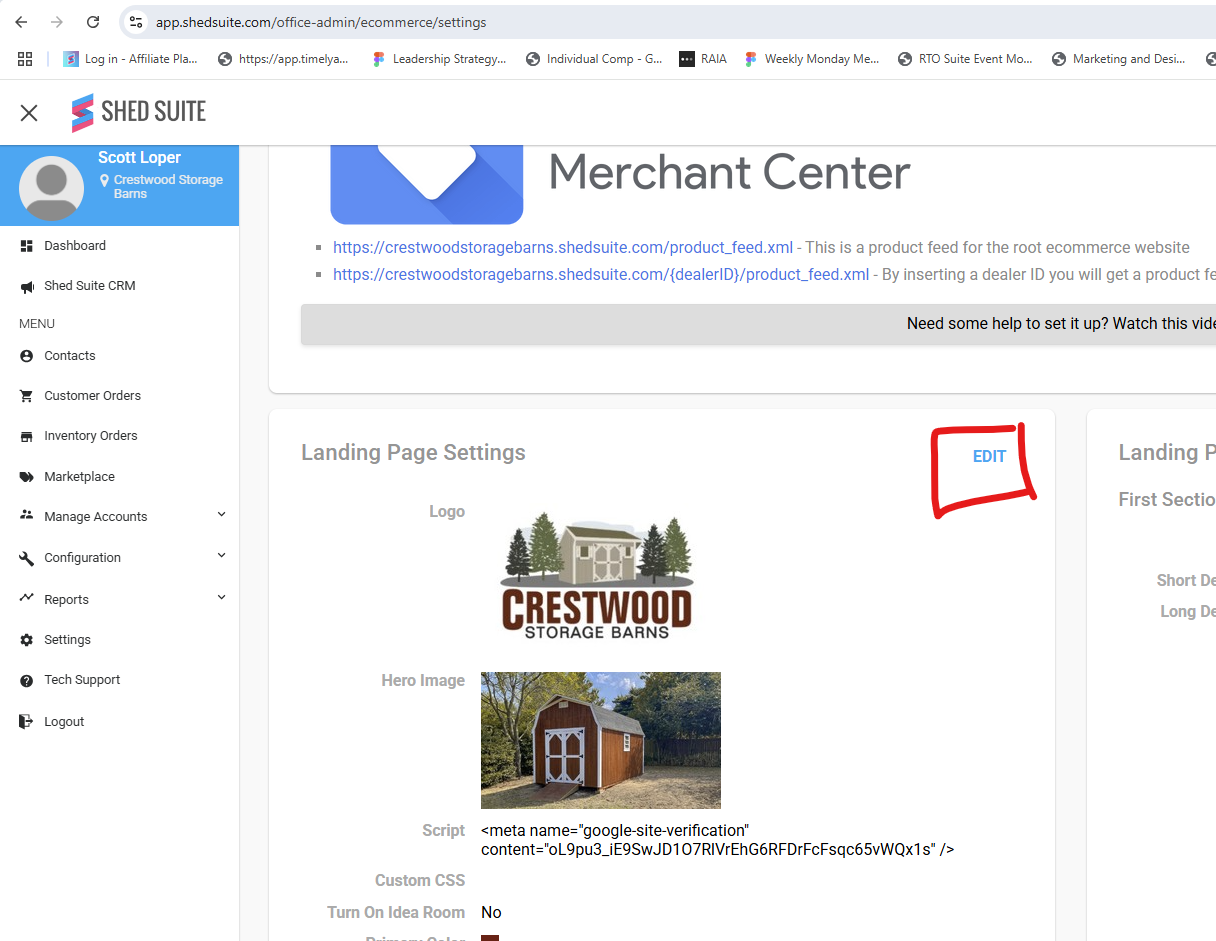Screen dimensions: 1216x941
Task: Open Marketplace from the sidebar
Action: tap(80, 477)
